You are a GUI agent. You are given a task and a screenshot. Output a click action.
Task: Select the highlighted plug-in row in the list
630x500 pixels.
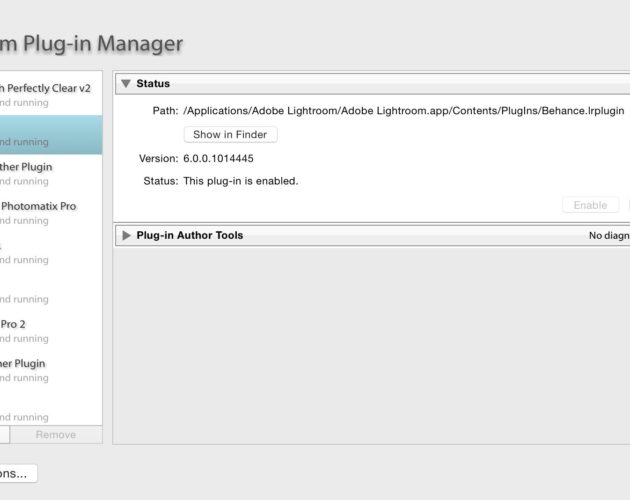click(51, 135)
